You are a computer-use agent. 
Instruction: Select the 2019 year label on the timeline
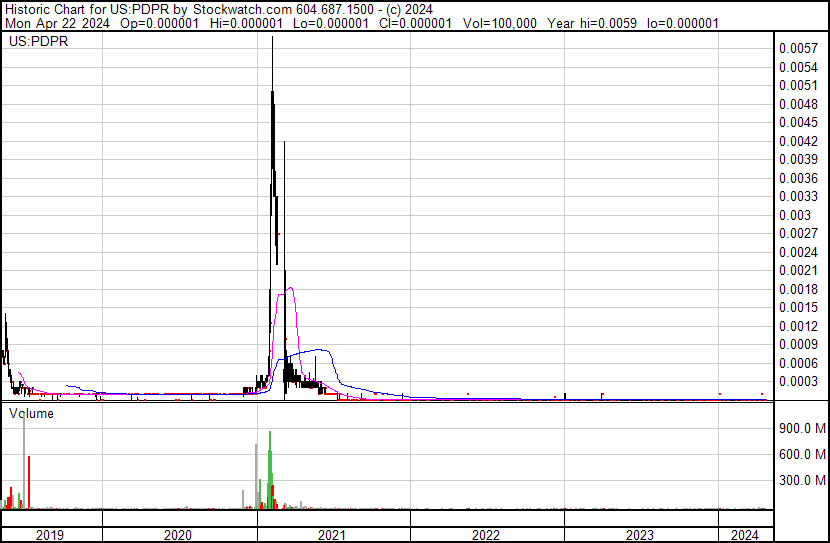tap(49, 535)
